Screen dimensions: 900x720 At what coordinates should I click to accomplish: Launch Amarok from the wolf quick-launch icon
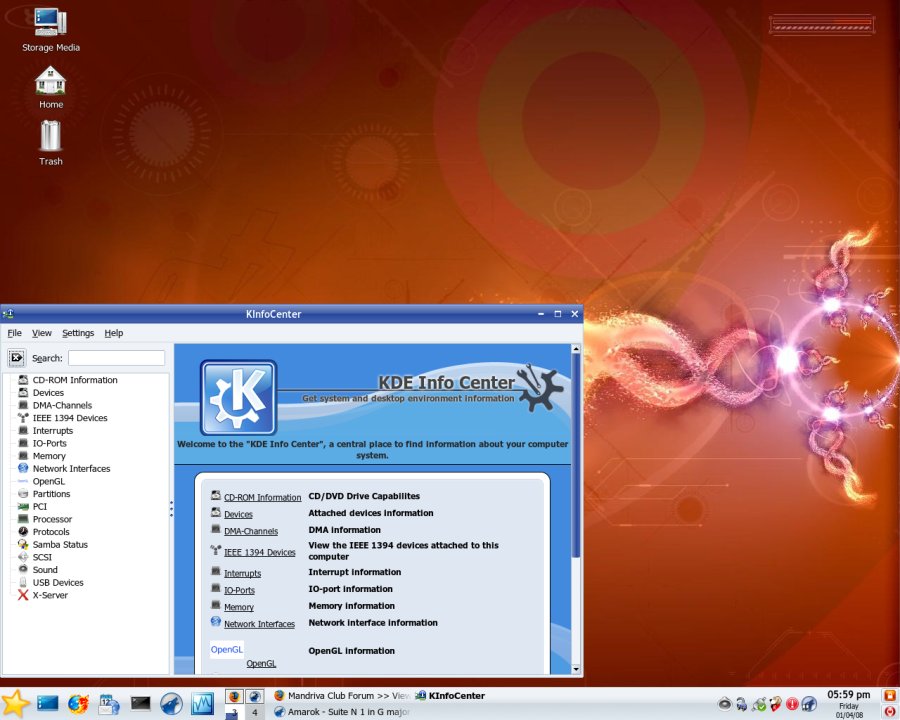coord(171,703)
